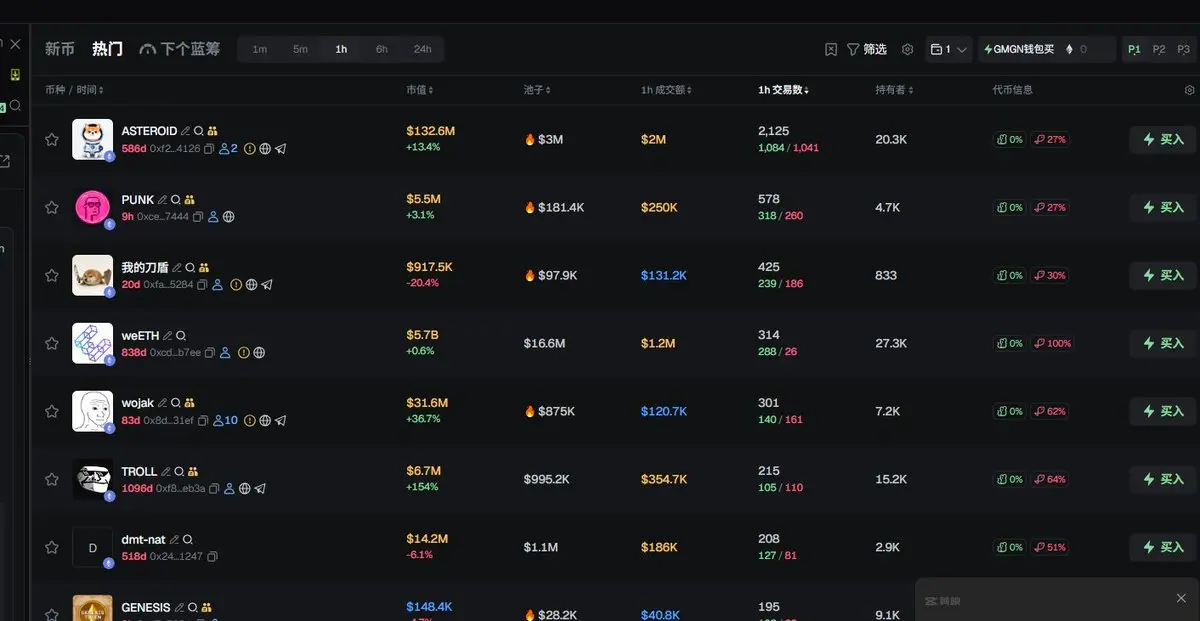Screen dimensions: 1200x621
Task: Open the website globe icon for PUNK
Action: [229, 217]
